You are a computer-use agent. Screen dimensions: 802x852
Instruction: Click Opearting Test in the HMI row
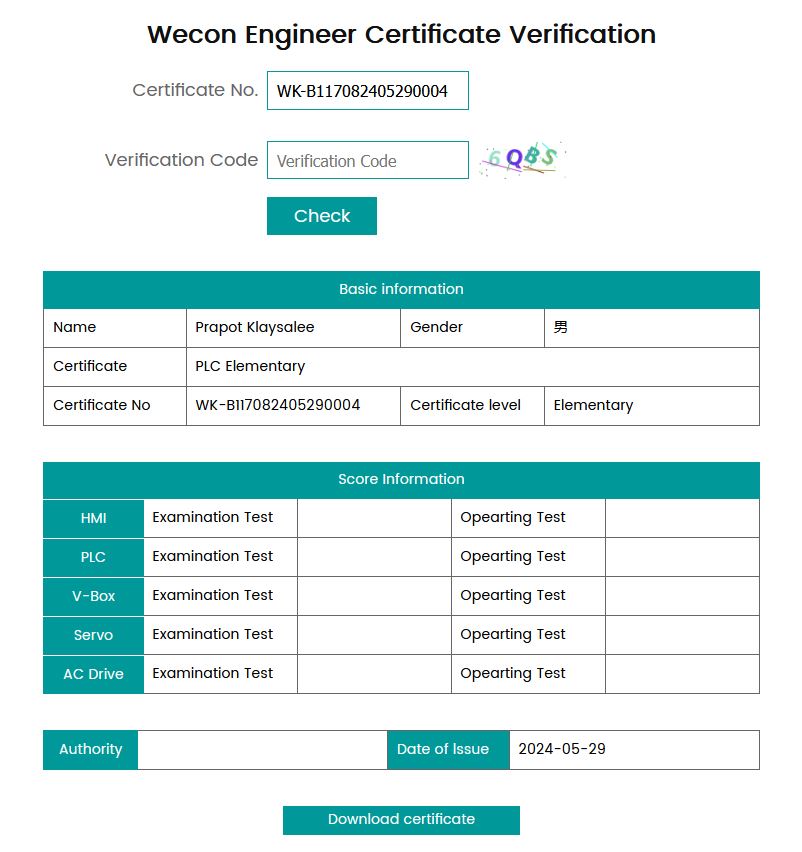[x=513, y=517]
